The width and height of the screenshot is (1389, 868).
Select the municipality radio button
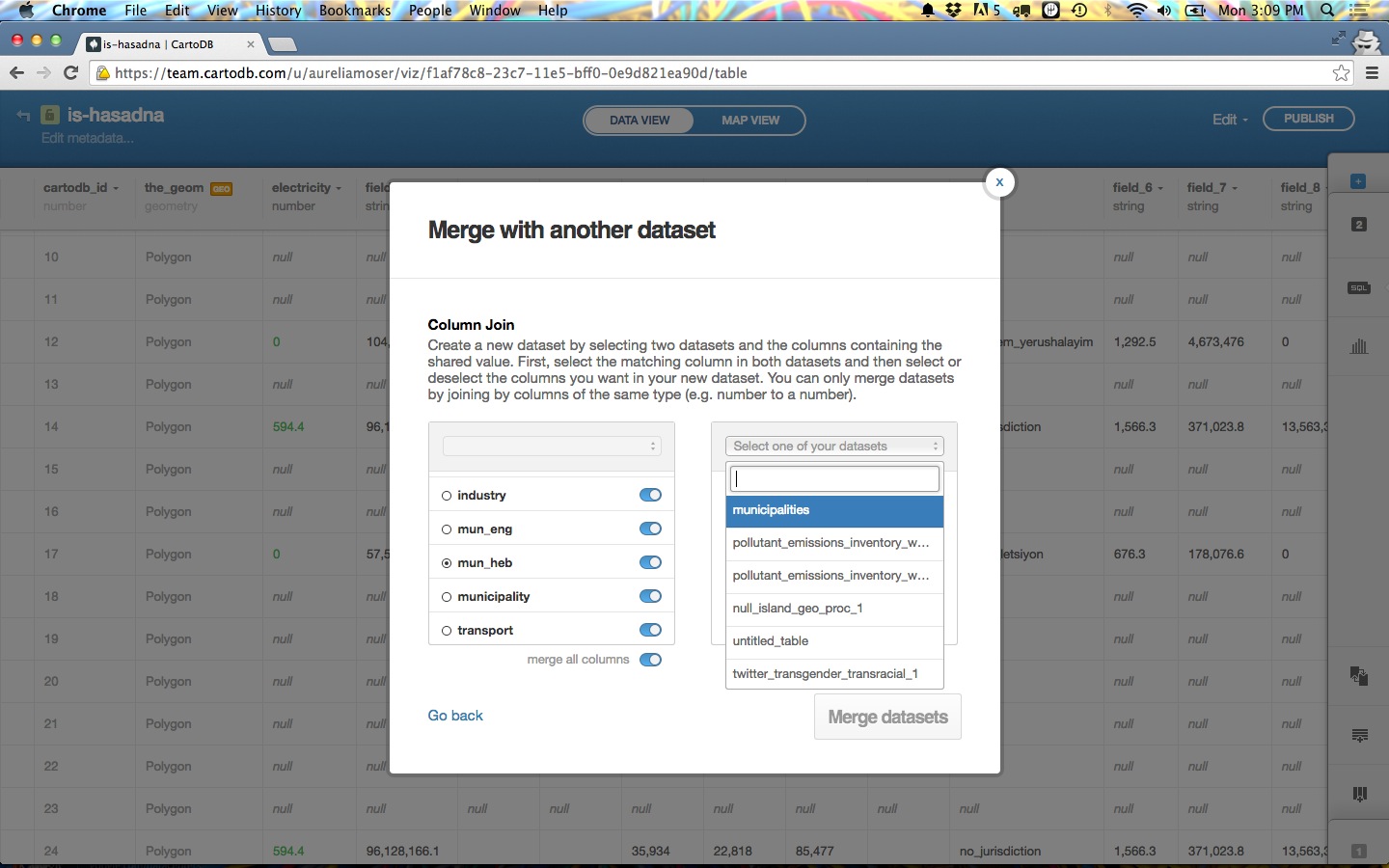(447, 597)
